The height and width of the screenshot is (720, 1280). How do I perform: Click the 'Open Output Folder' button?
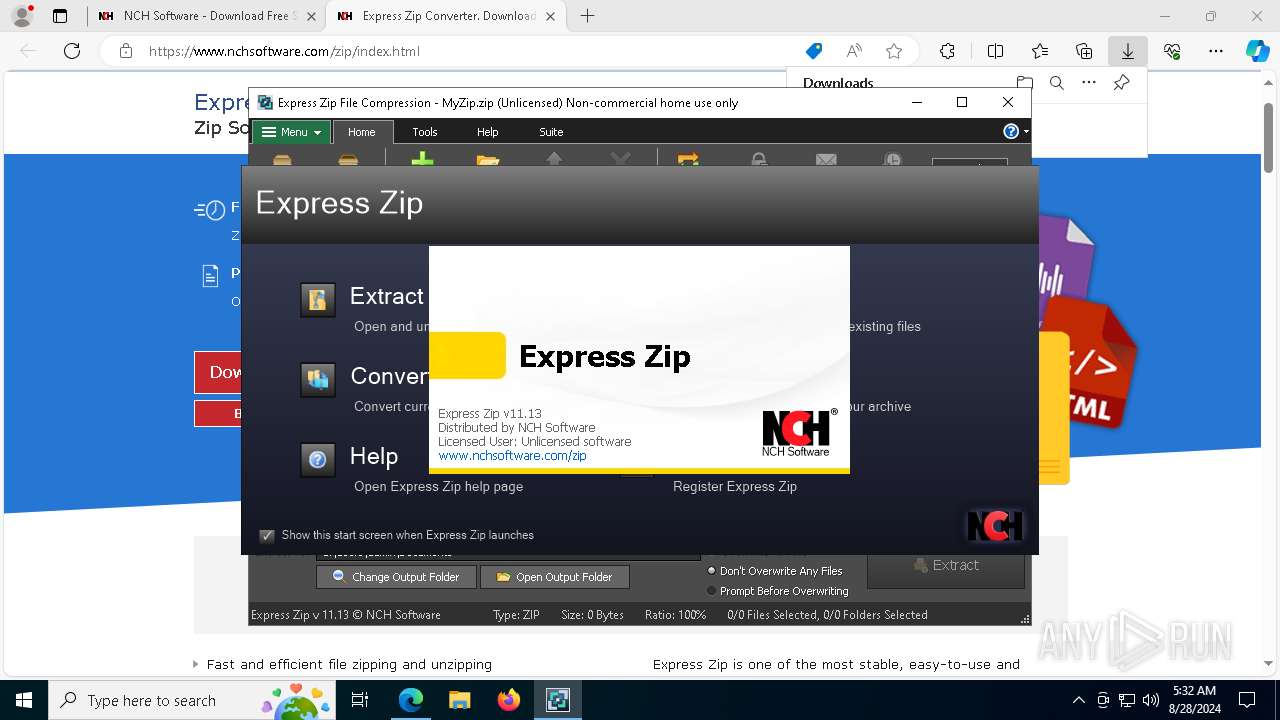[555, 577]
